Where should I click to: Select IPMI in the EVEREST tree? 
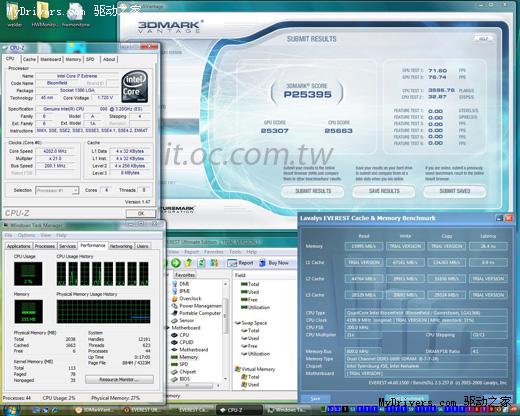coord(184,291)
